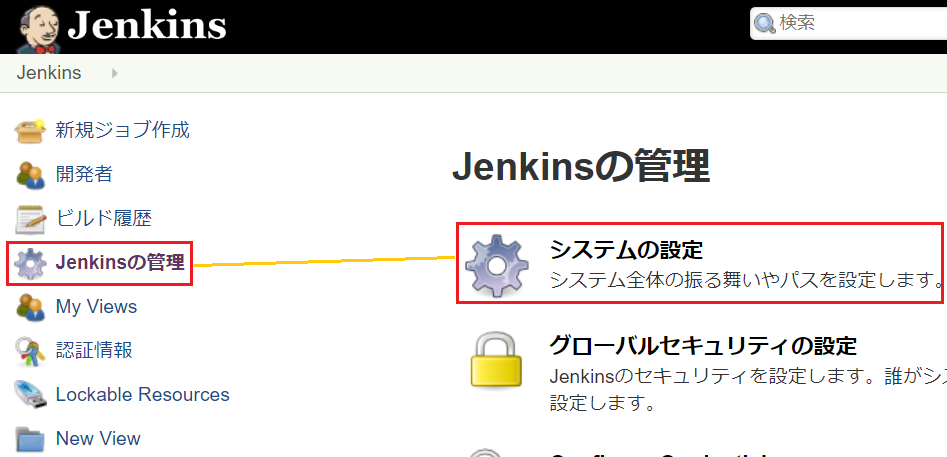The height and width of the screenshot is (457, 947).
Task: Click the 新規ジョブ作成 box icon
Action: coord(30,130)
